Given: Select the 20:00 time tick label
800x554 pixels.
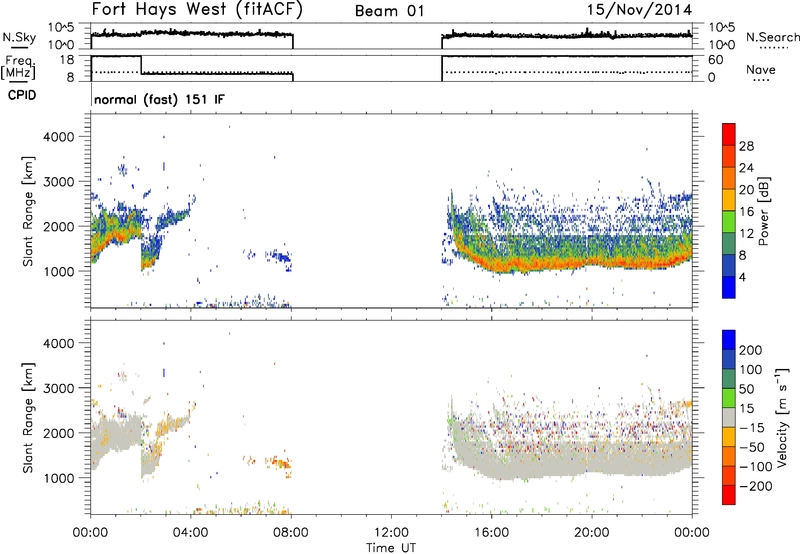Looking at the screenshot, I should (x=591, y=533).
